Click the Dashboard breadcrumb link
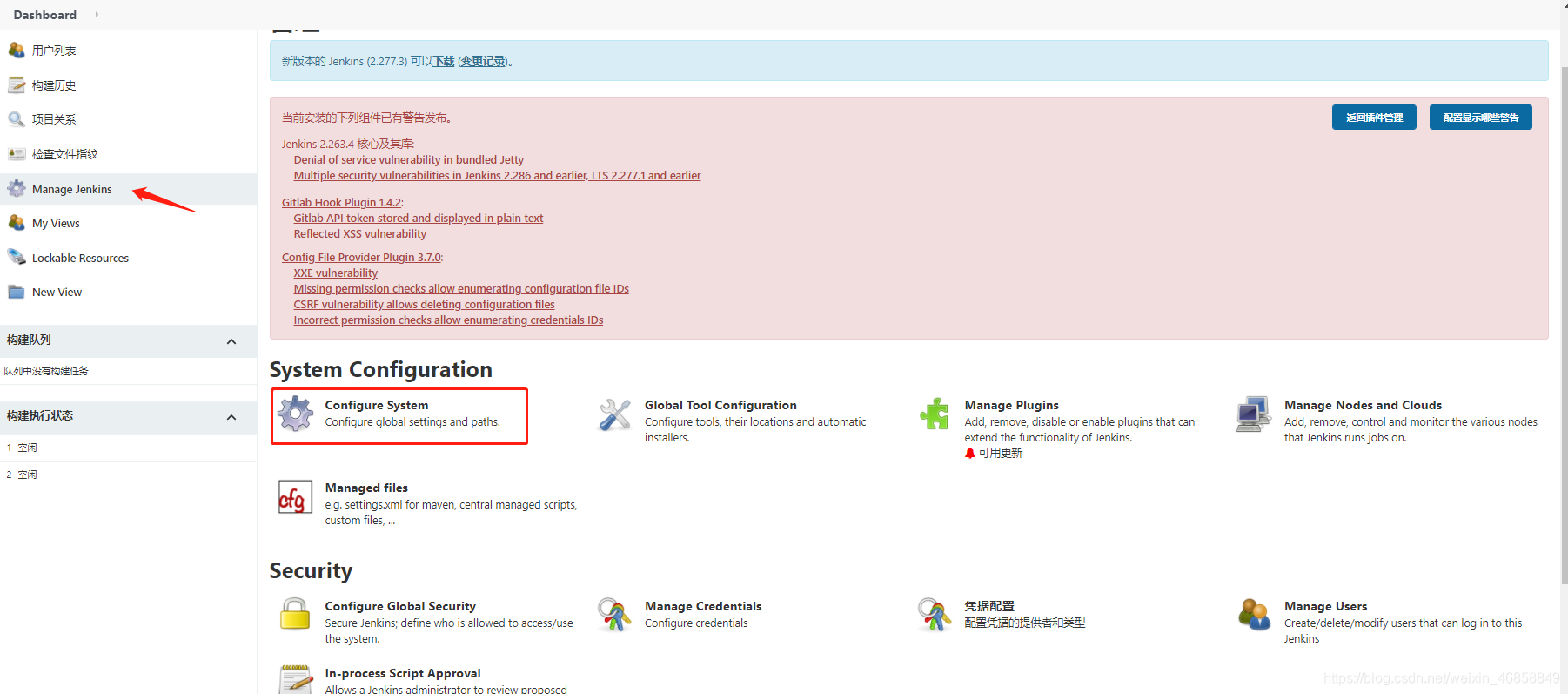 tap(45, 15)
